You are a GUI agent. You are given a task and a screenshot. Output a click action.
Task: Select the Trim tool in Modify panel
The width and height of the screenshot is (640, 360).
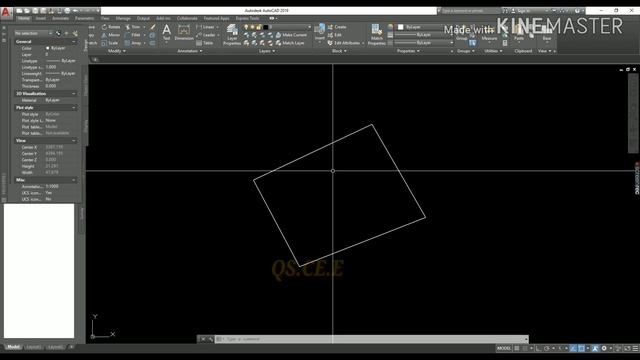click(x=133, y=27)
